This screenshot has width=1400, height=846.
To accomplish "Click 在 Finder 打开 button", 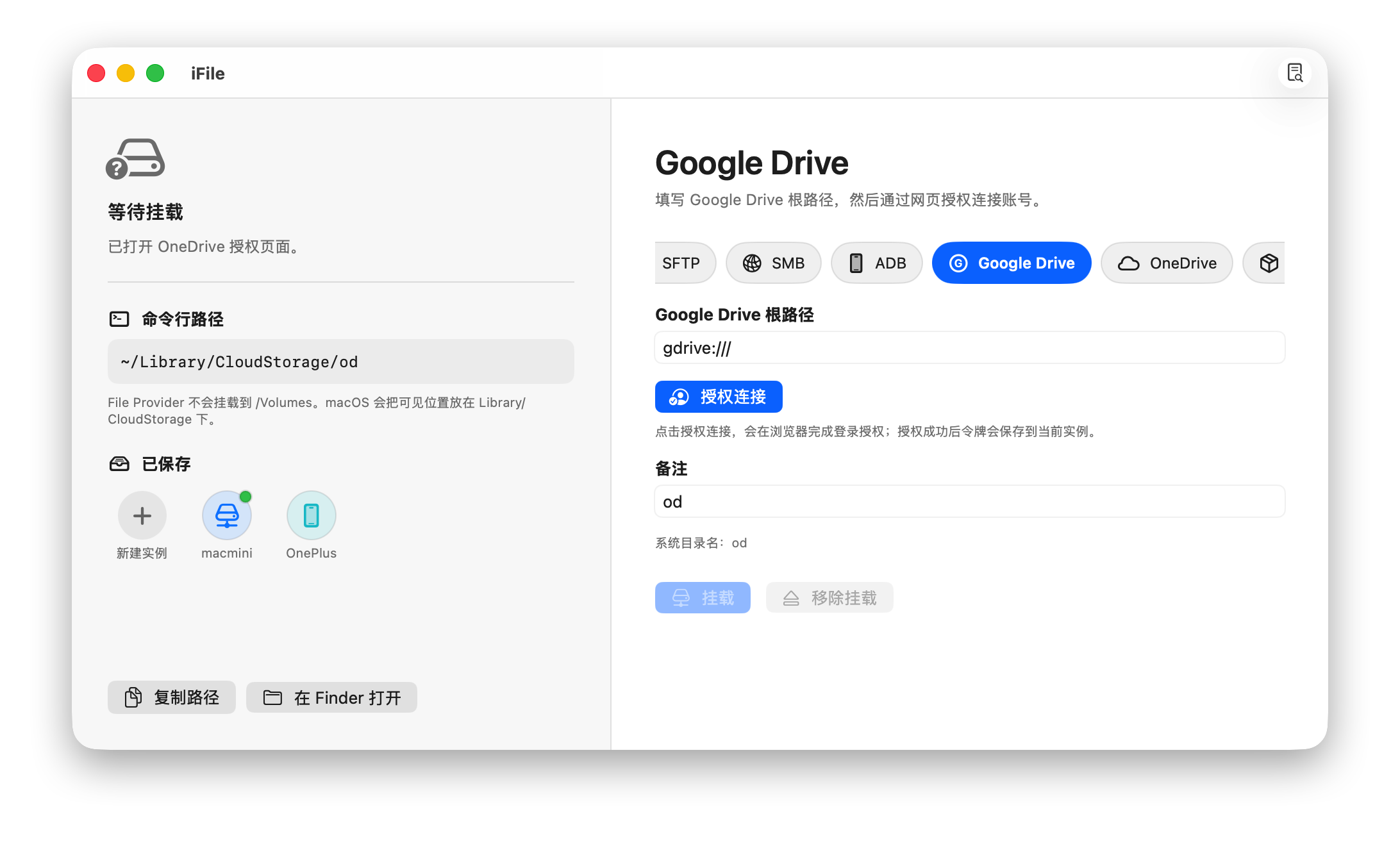I will click(x=331, y=697).
